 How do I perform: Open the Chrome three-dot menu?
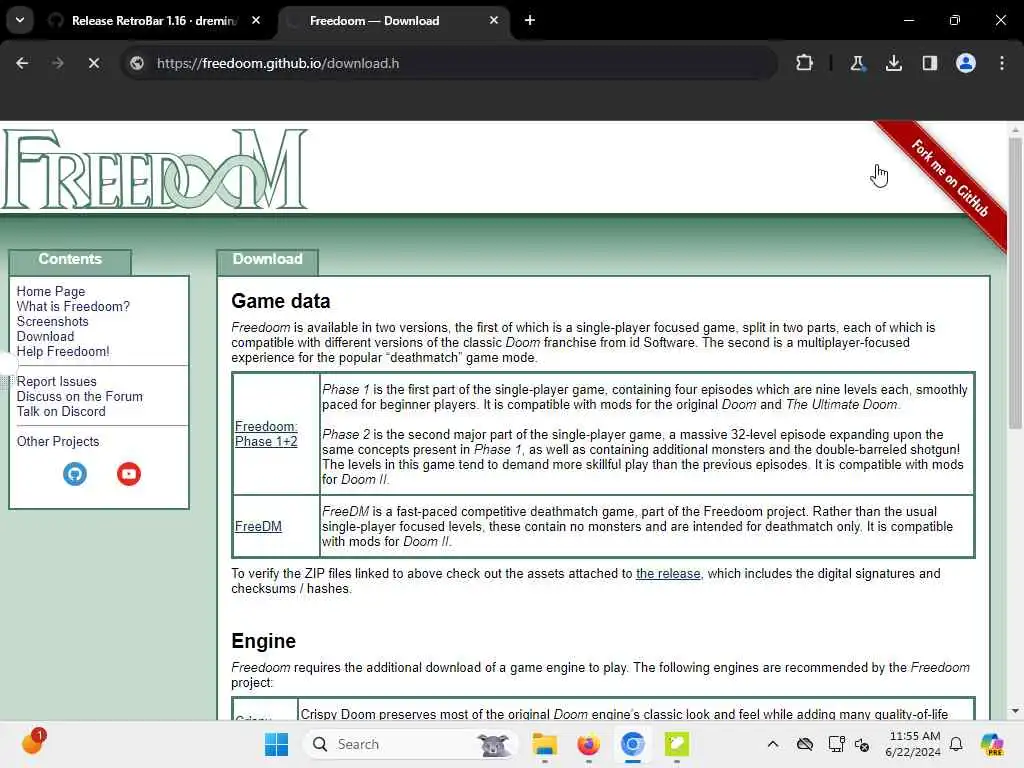click(x=1002, y=63)
